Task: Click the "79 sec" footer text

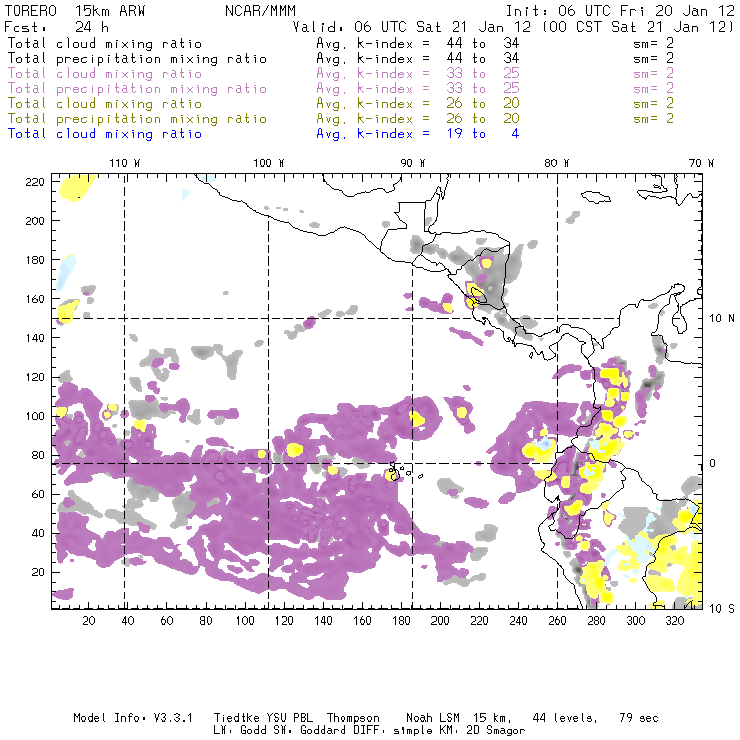Action: coord(639,718)
